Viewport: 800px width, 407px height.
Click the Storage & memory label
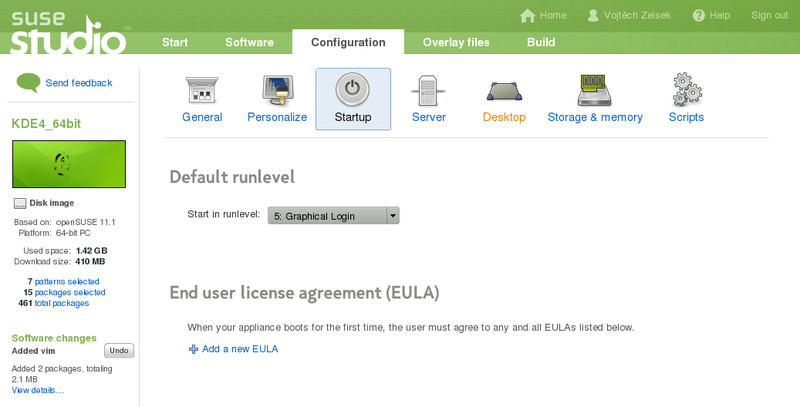[595, 117]
